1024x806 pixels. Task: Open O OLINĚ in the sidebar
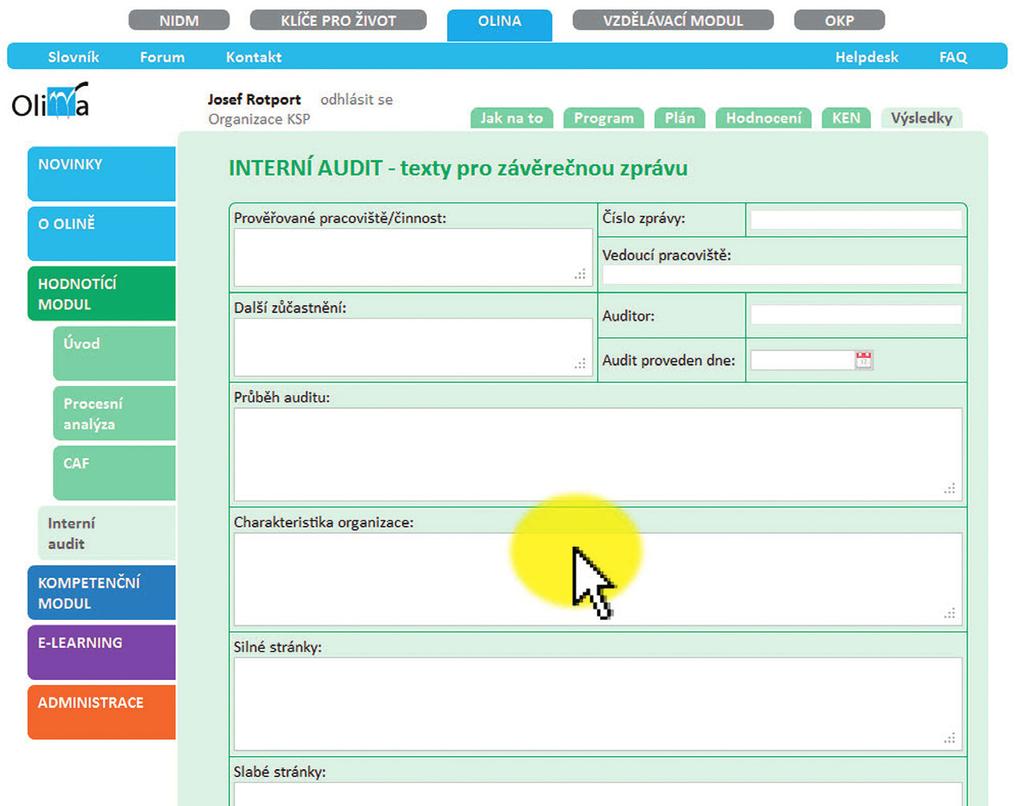click(101, 234)
